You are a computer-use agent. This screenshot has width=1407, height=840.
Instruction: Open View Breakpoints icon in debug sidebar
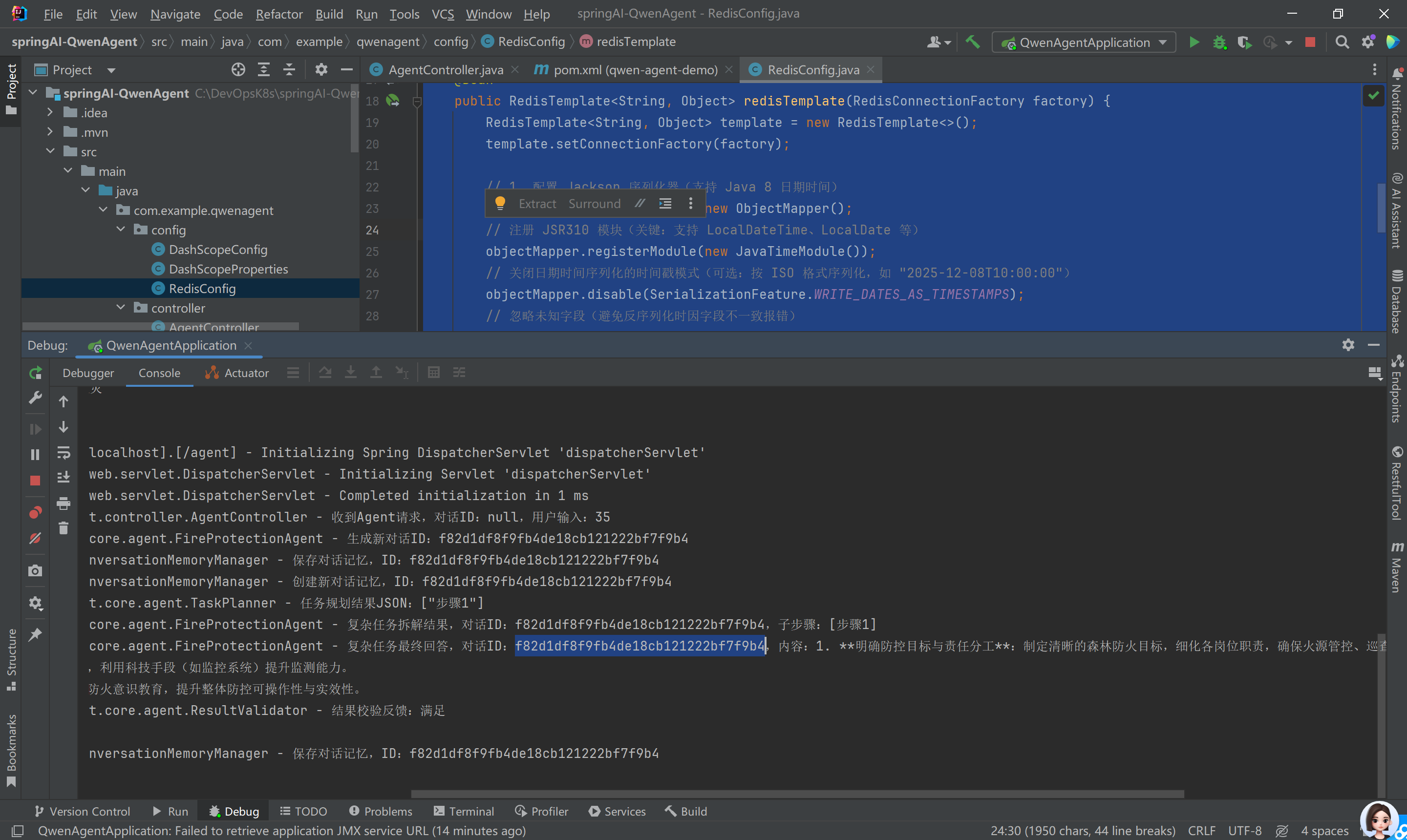[x=35, y=512]
